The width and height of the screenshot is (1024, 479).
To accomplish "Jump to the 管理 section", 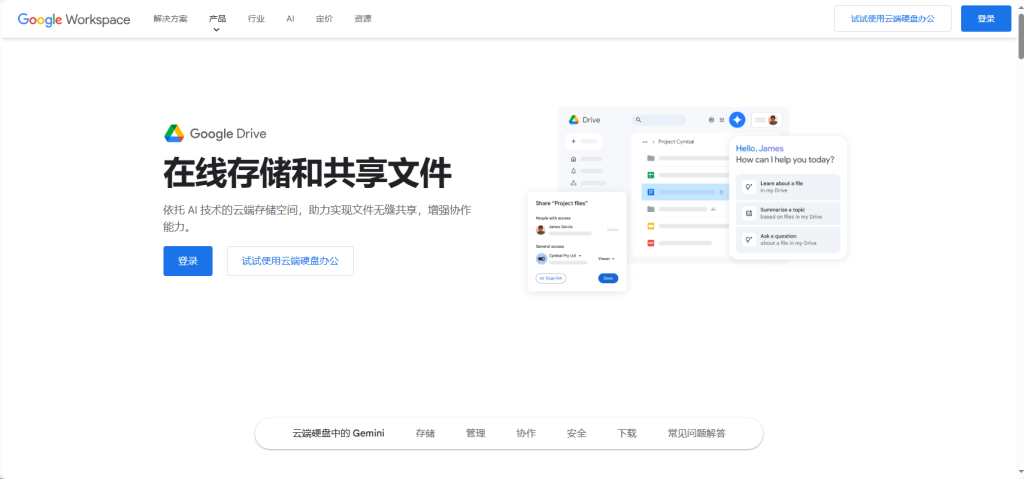I will click(475, 433).
